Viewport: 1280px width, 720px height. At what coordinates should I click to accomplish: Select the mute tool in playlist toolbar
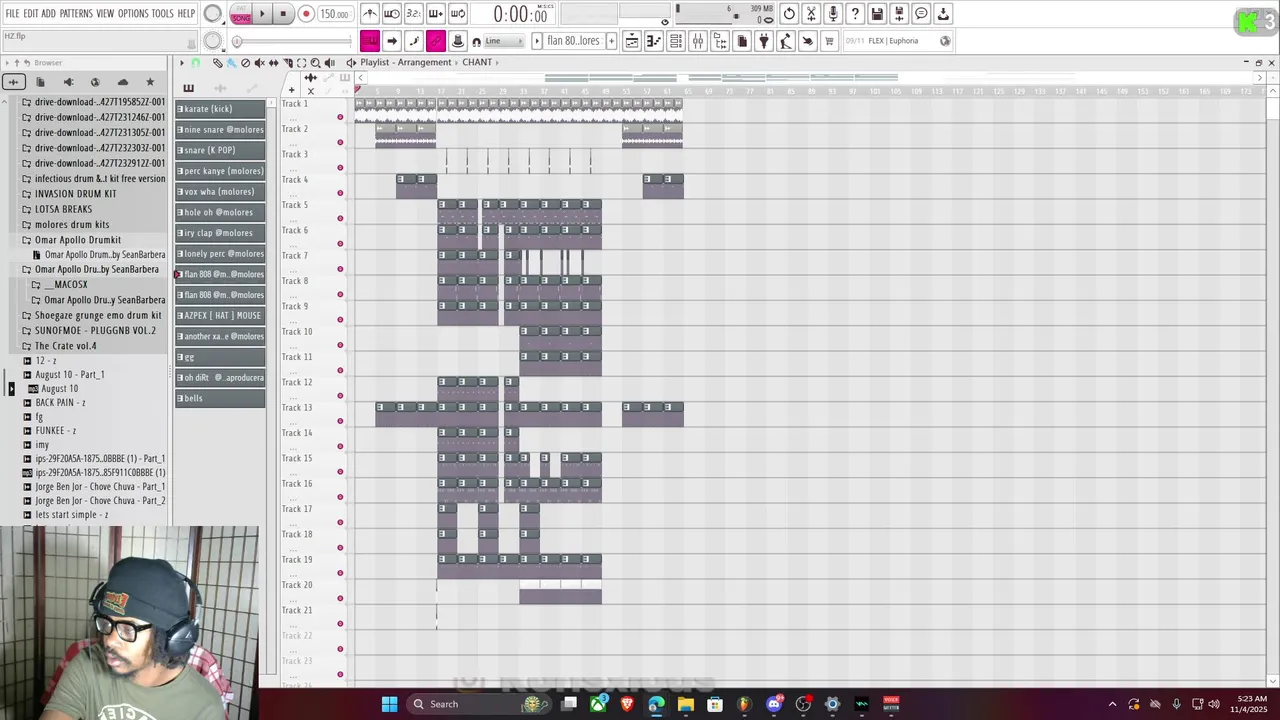point(259,63)
